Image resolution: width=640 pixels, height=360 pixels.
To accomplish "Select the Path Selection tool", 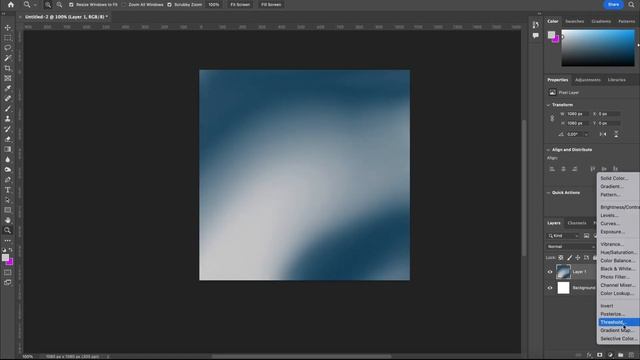I will tap(8, 200).
